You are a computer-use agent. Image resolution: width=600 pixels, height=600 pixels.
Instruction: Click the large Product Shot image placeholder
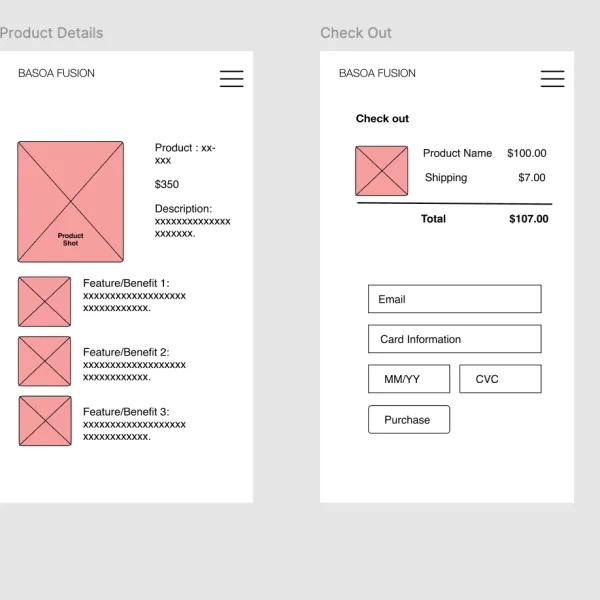click(x=70, y=202)
